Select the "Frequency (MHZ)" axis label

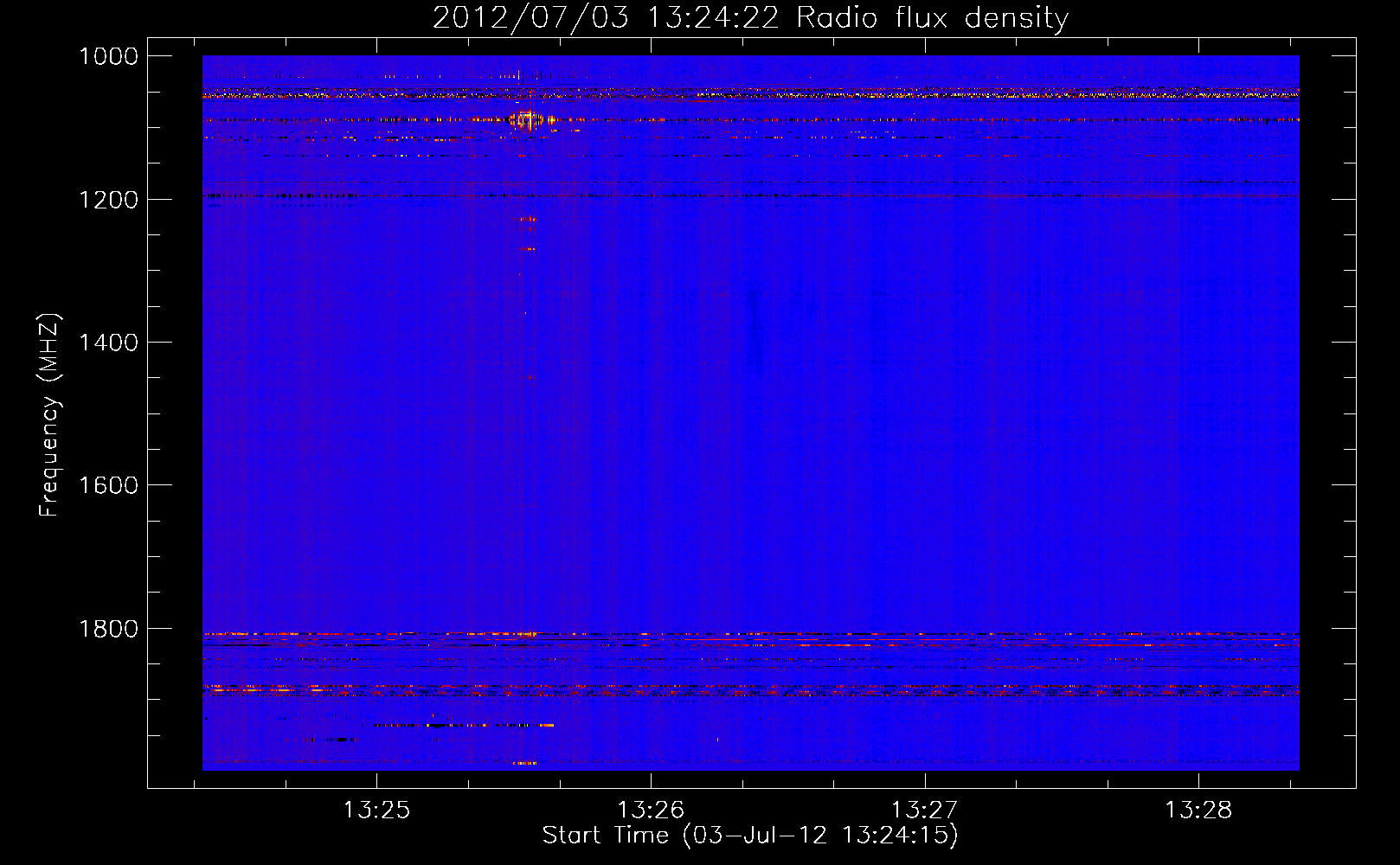point(50,415)
